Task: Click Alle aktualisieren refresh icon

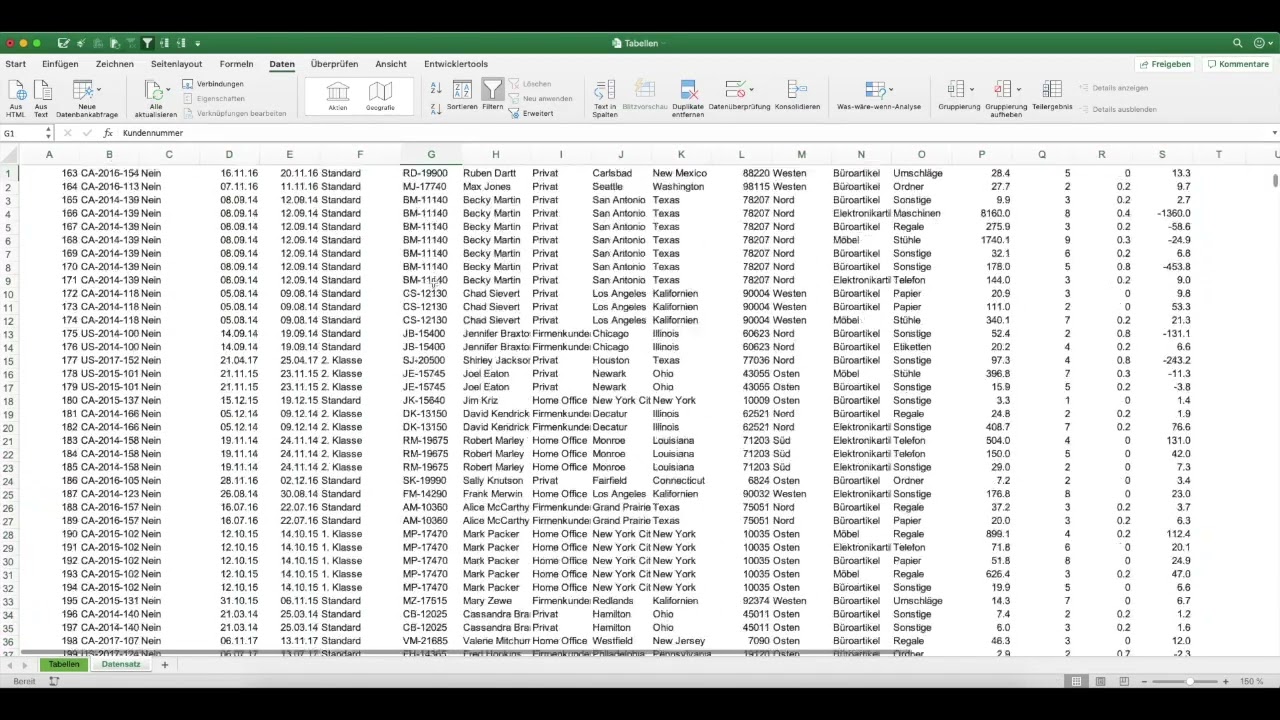Action: [x=154, y=91]
